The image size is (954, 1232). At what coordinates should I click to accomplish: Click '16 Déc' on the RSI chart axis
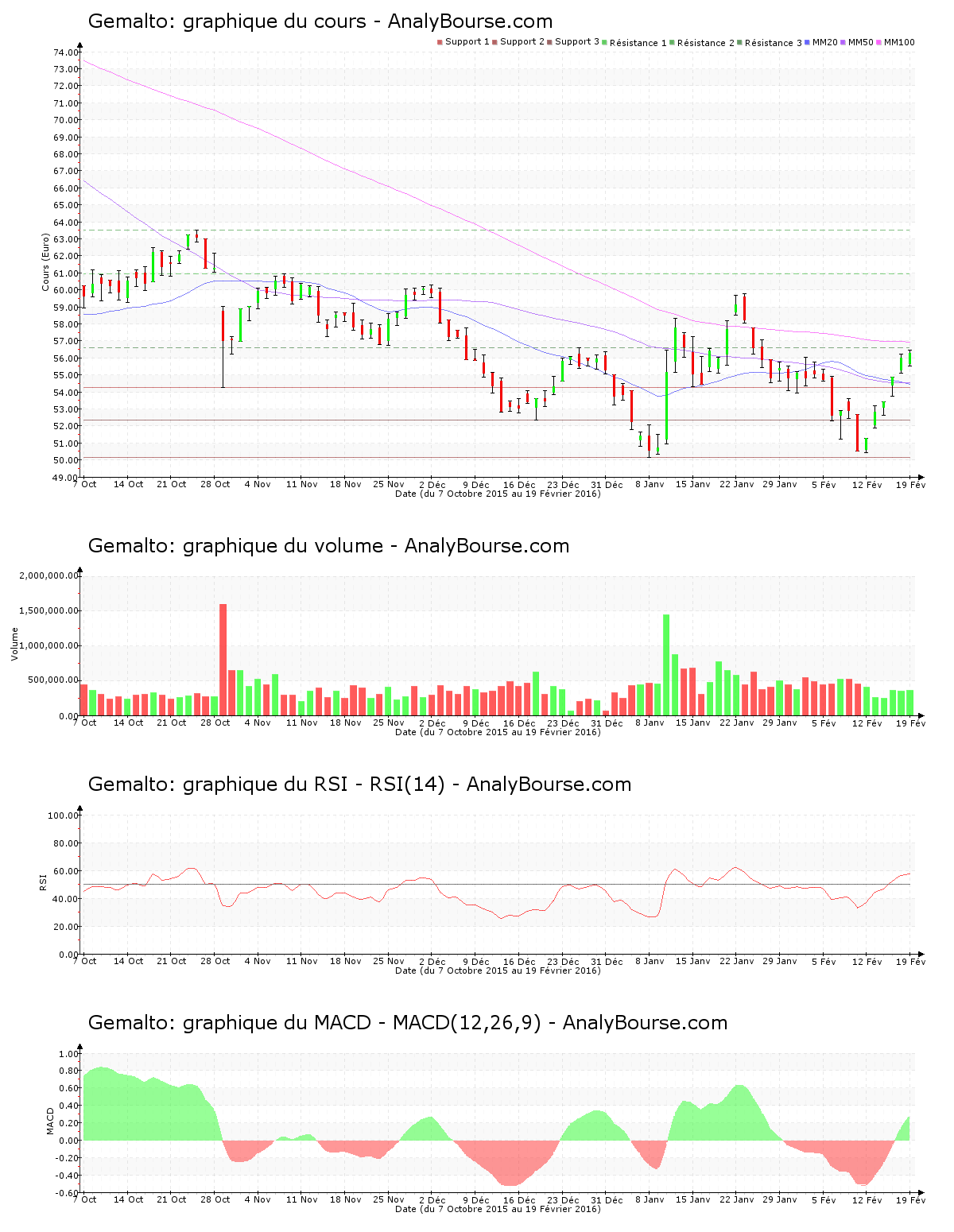click(520, 961)
